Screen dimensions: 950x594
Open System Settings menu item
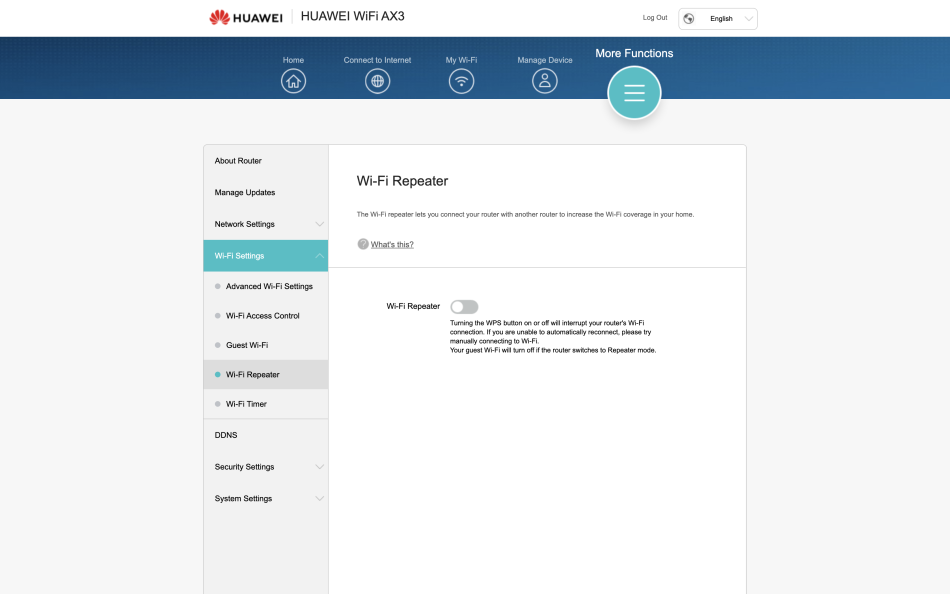tap(266, 498)
